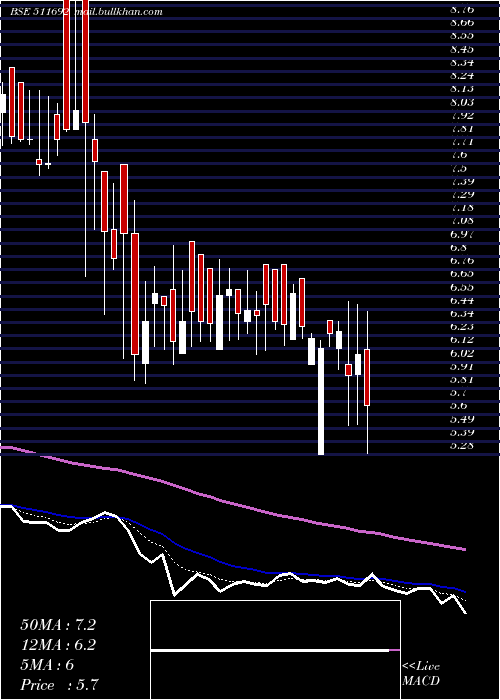The image size is (500, 700).
Task: Click the 7.81 price label
Action: point(462,129)
